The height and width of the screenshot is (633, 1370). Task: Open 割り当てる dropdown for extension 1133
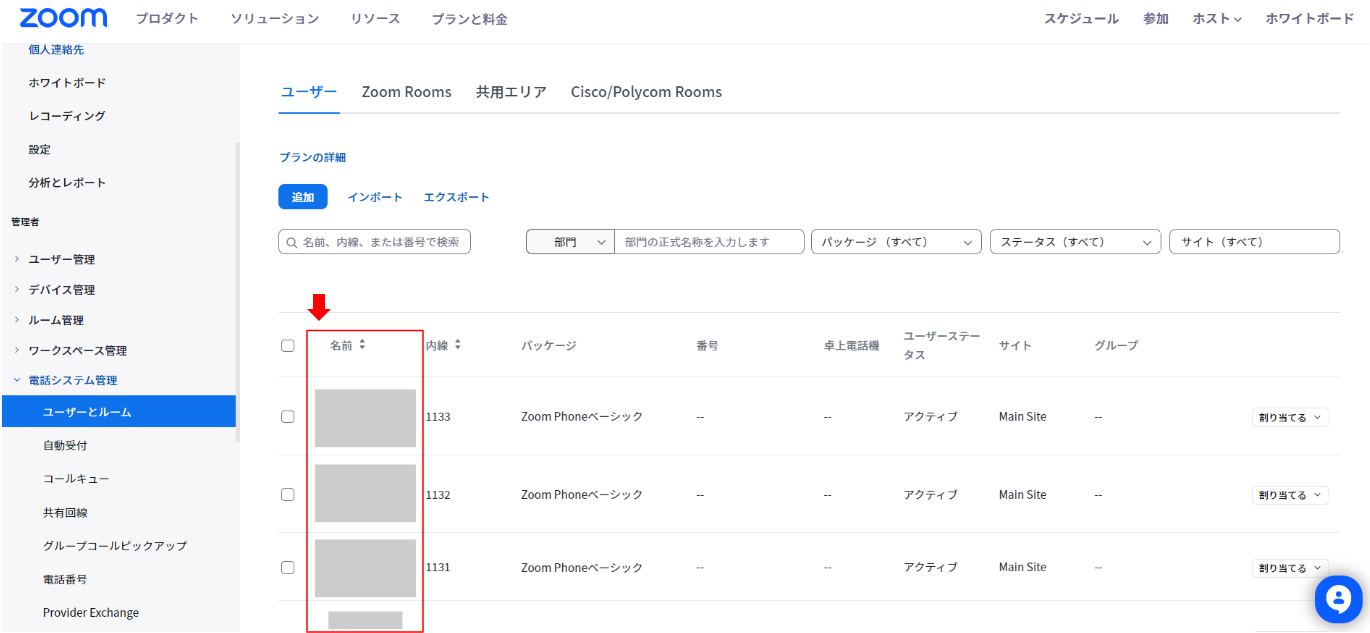(x=1290, y=418)
